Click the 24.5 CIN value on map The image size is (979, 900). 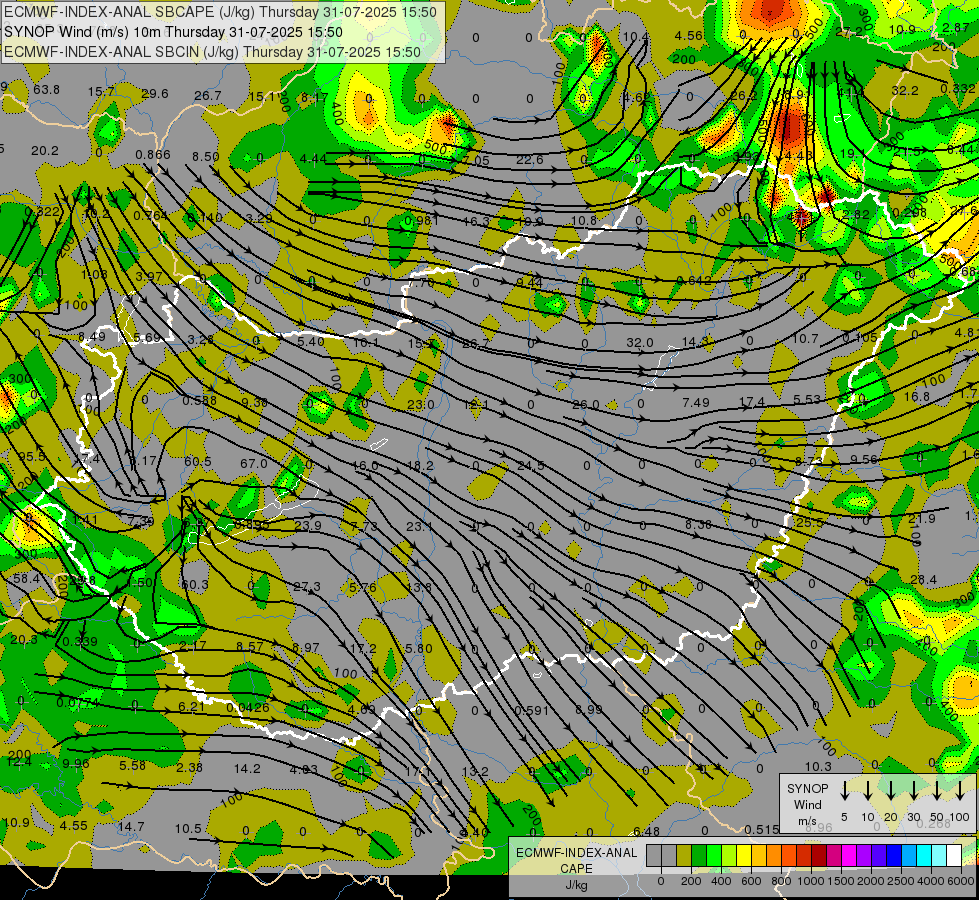531,465
